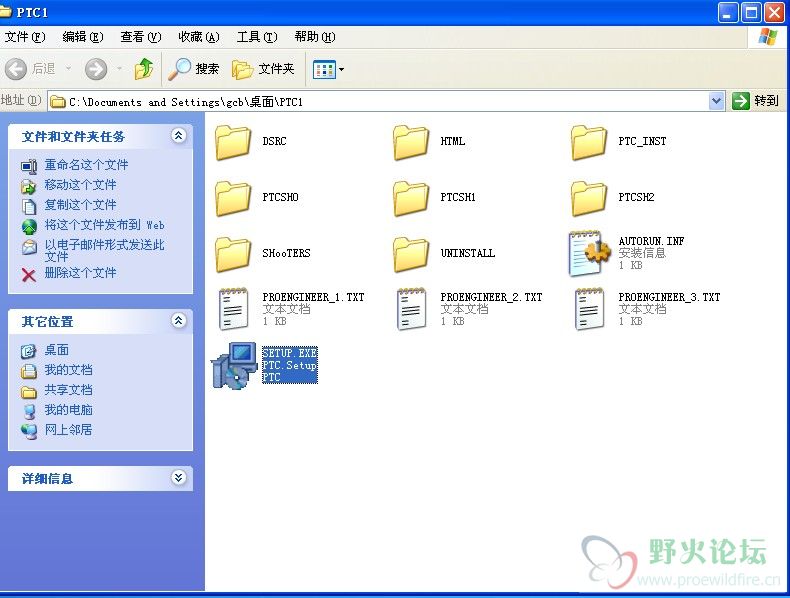Click the Windows flag logo in the menu bar

(767, 37)
